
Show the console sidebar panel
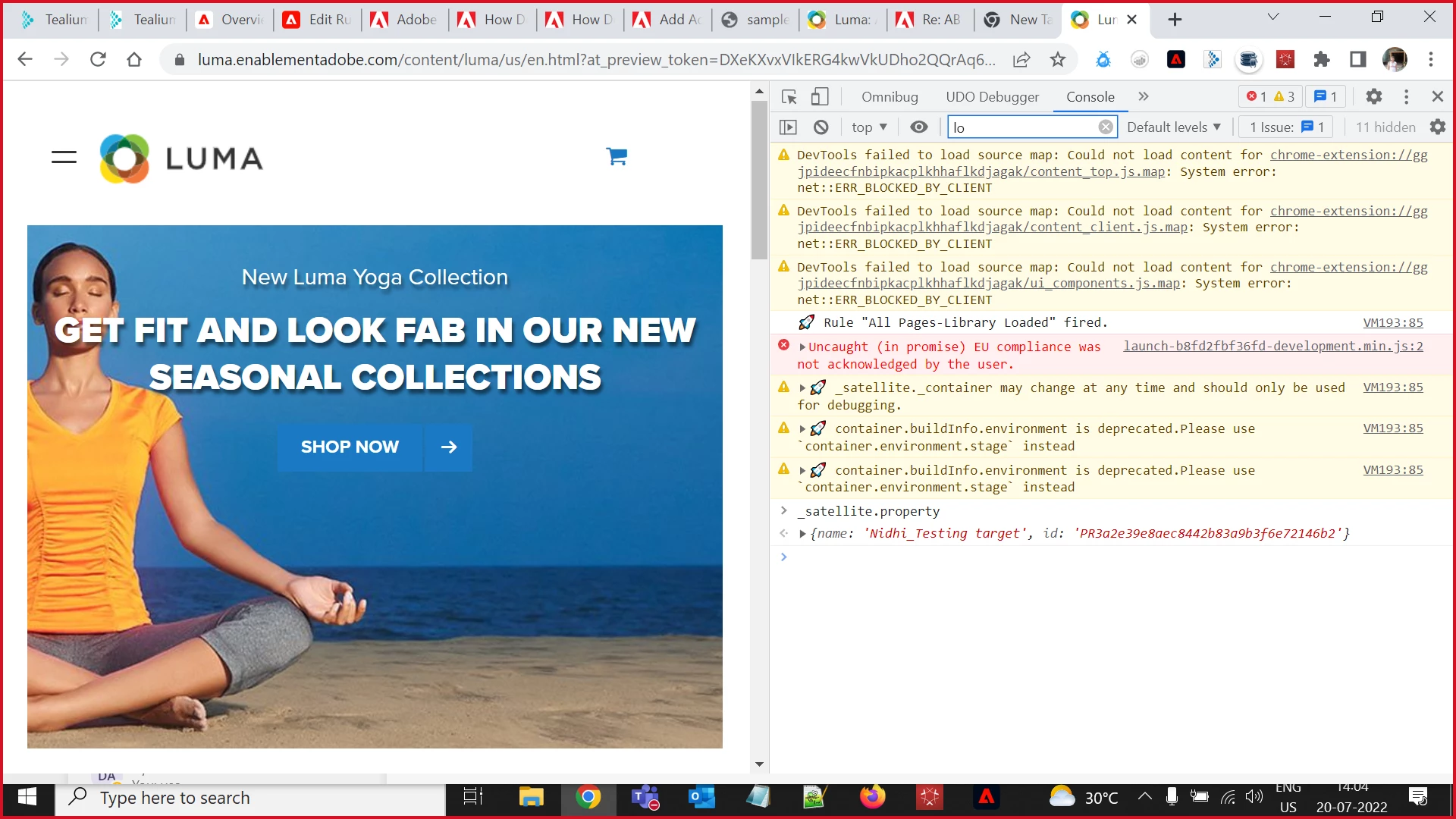click(788, 127)
